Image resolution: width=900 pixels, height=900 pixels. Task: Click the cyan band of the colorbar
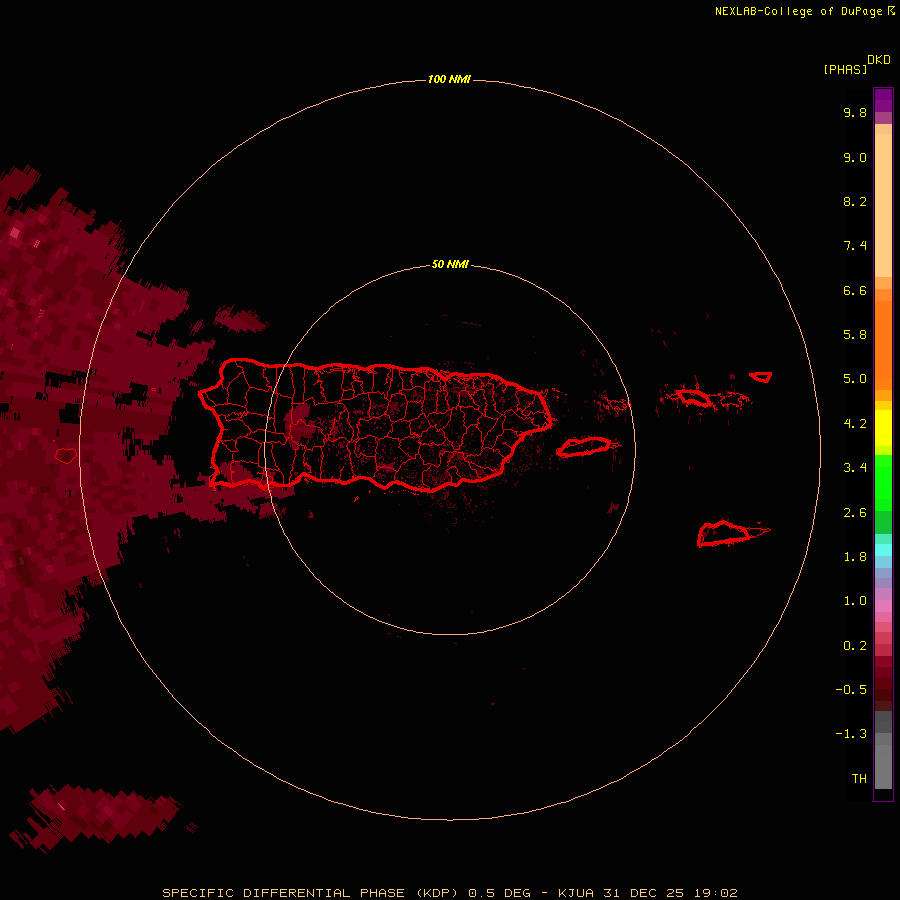click(x=883, y=550)
